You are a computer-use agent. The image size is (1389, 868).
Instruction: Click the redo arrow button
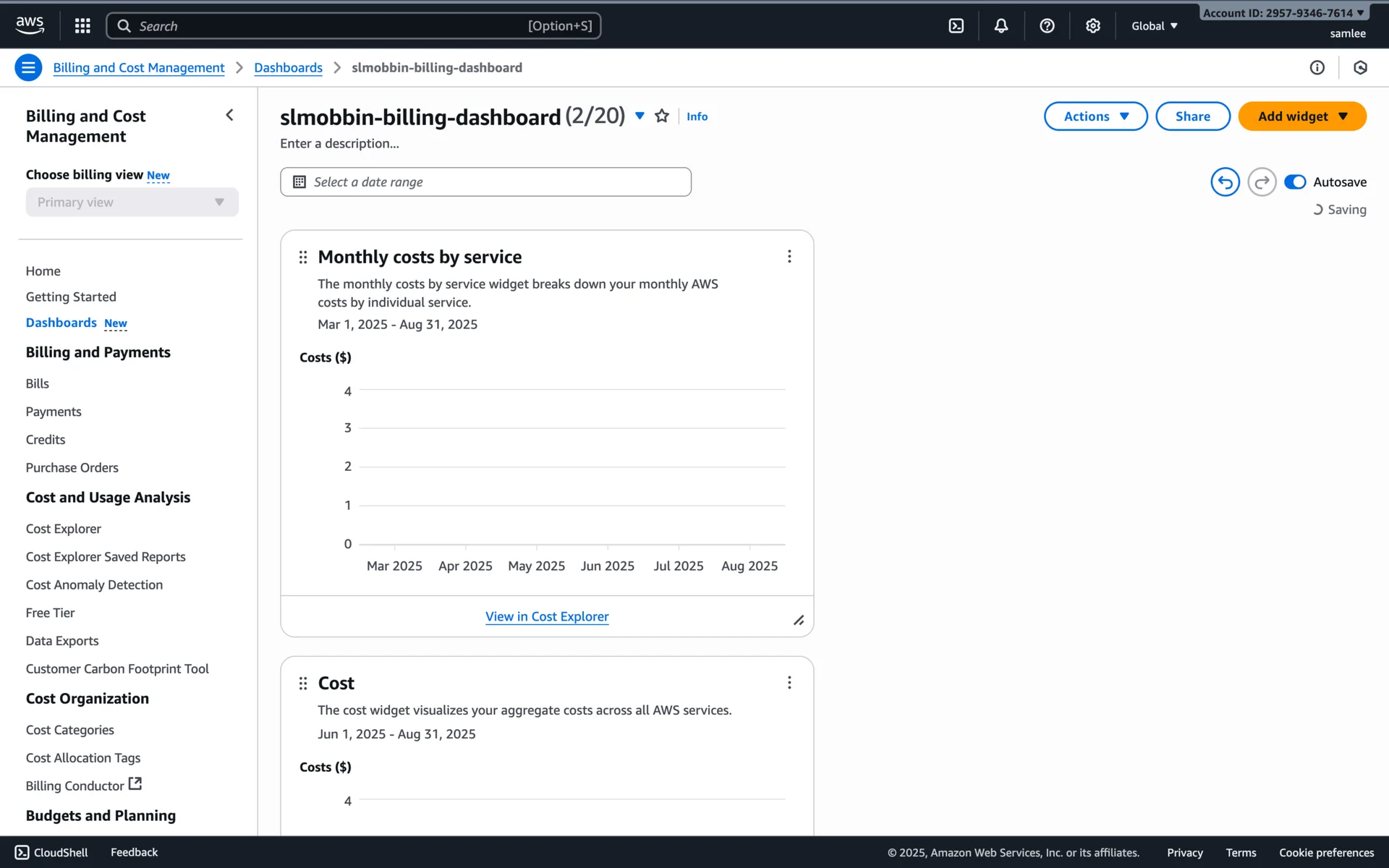point(1261,182)
